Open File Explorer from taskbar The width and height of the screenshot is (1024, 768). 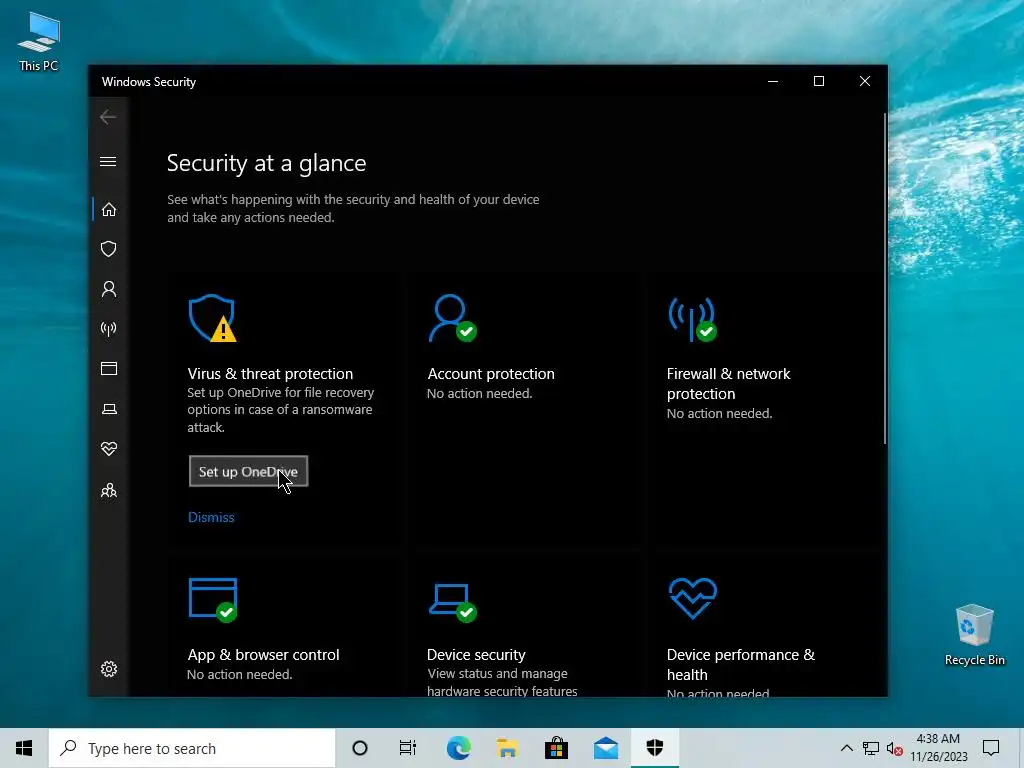[x=507, y=748]
